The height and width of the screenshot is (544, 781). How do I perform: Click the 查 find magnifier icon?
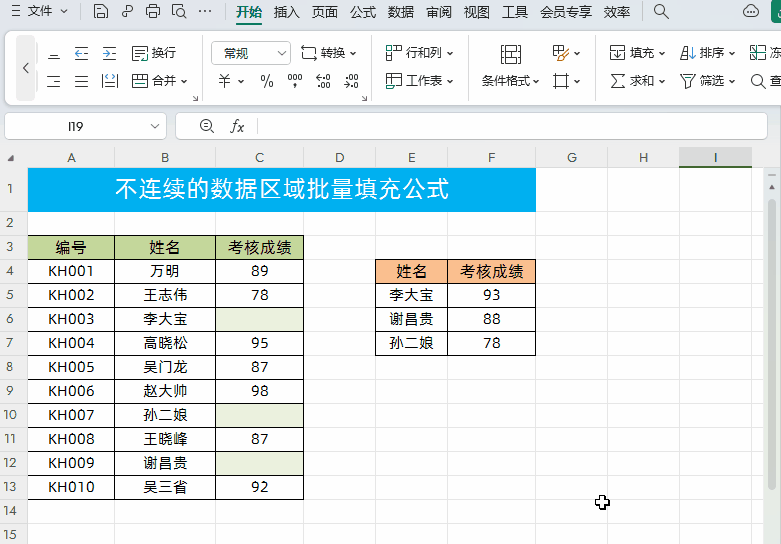point(765,81)
